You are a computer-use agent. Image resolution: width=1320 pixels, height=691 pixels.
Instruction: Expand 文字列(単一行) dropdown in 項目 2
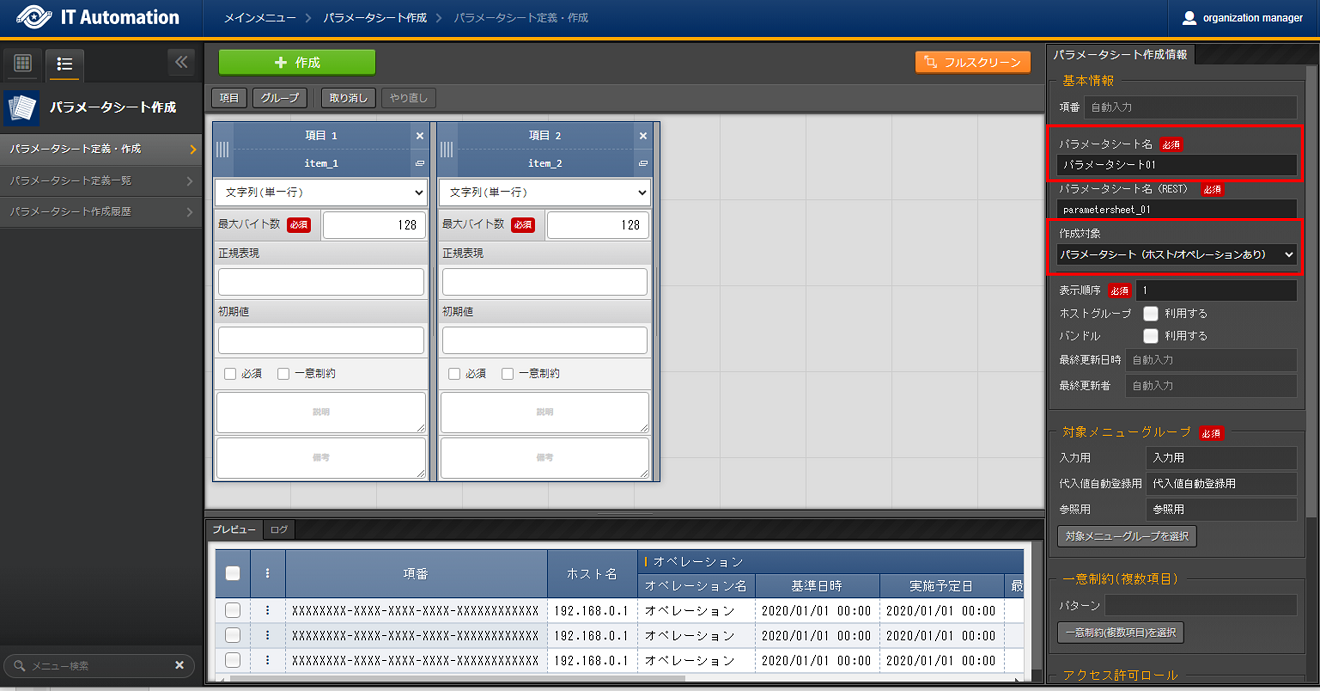[545, 192]
